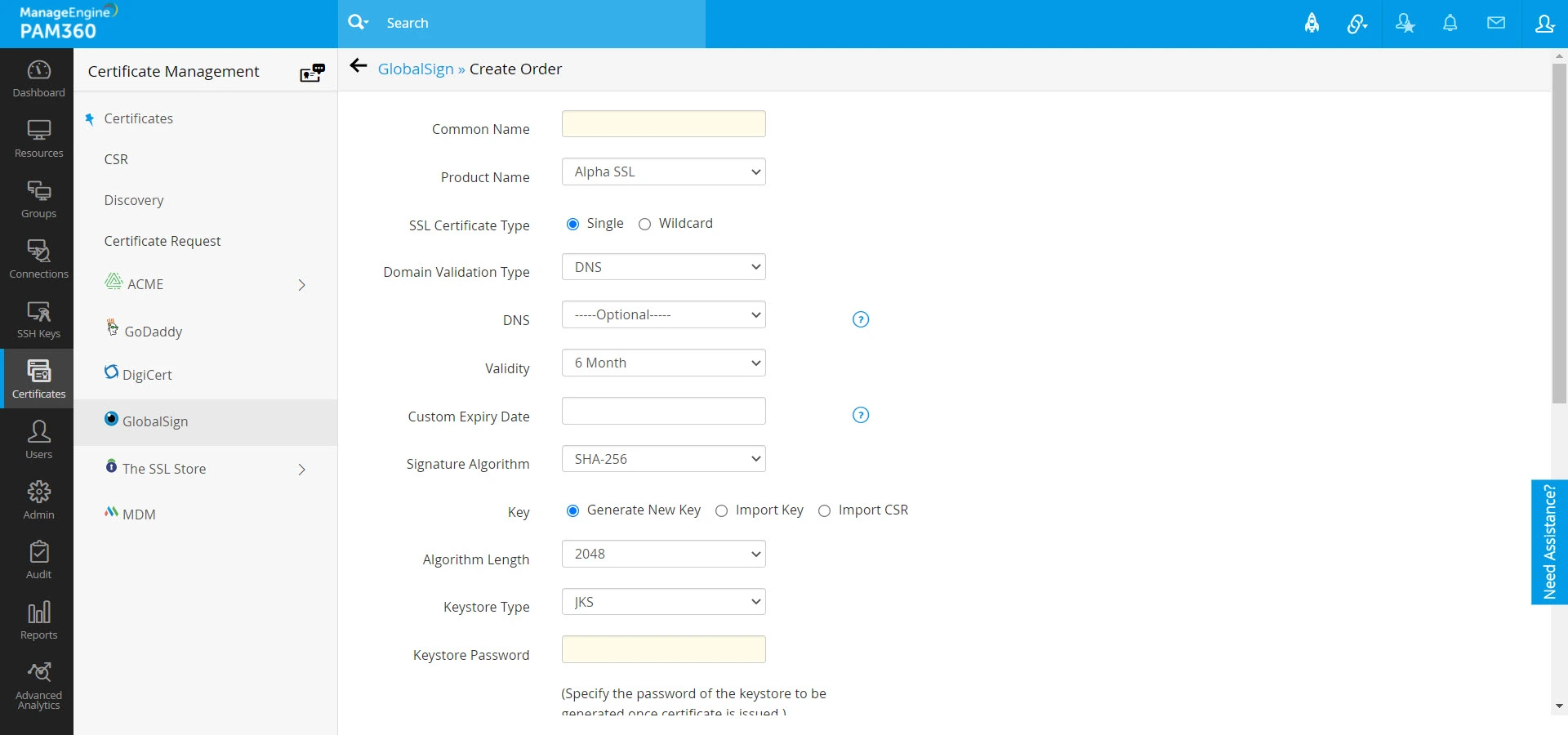Choose the Import Key option
The width and height of the screenshot is (1568, 735).
point(721,511)
